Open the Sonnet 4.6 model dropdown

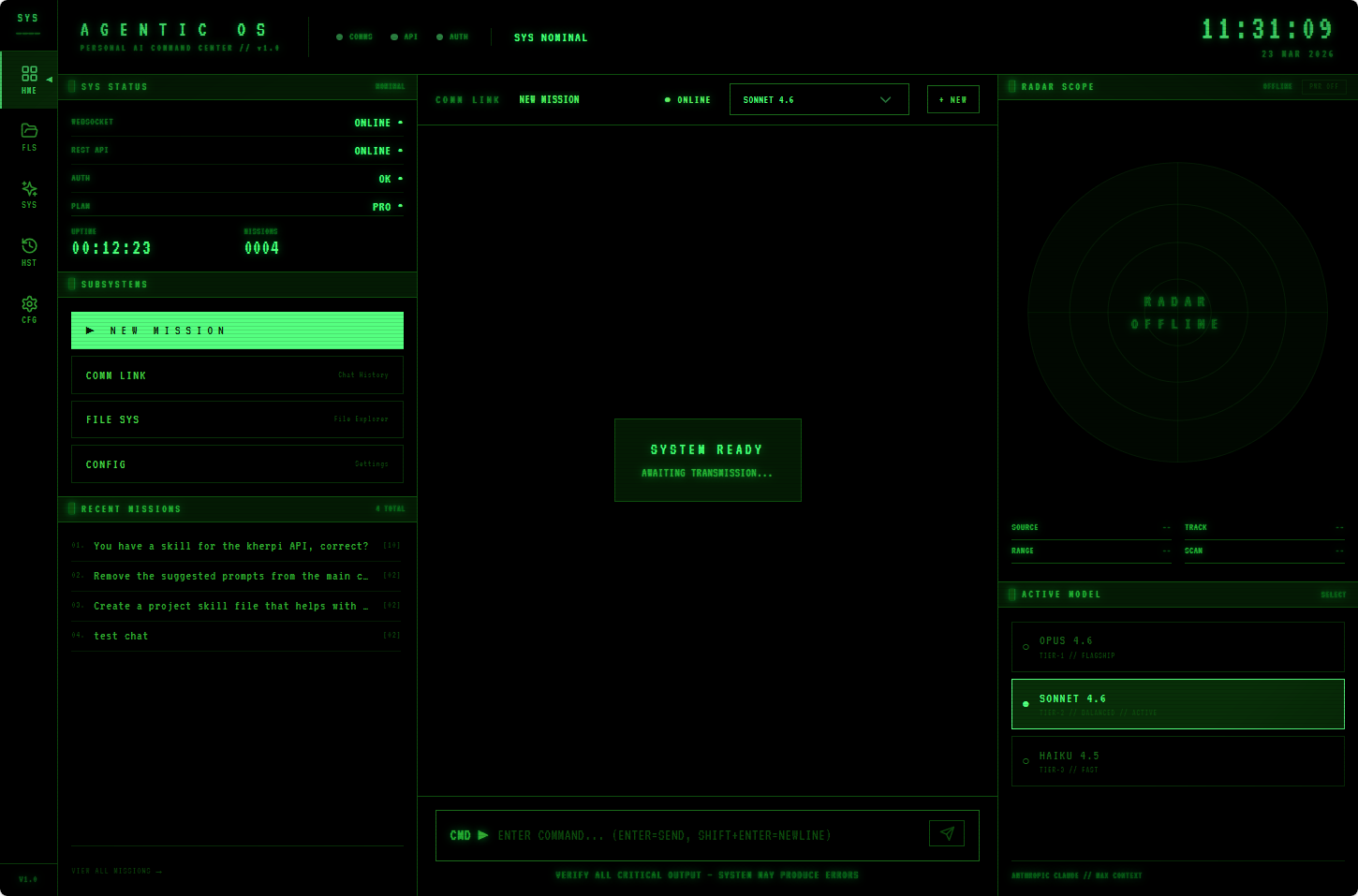(x=819, y=99)
